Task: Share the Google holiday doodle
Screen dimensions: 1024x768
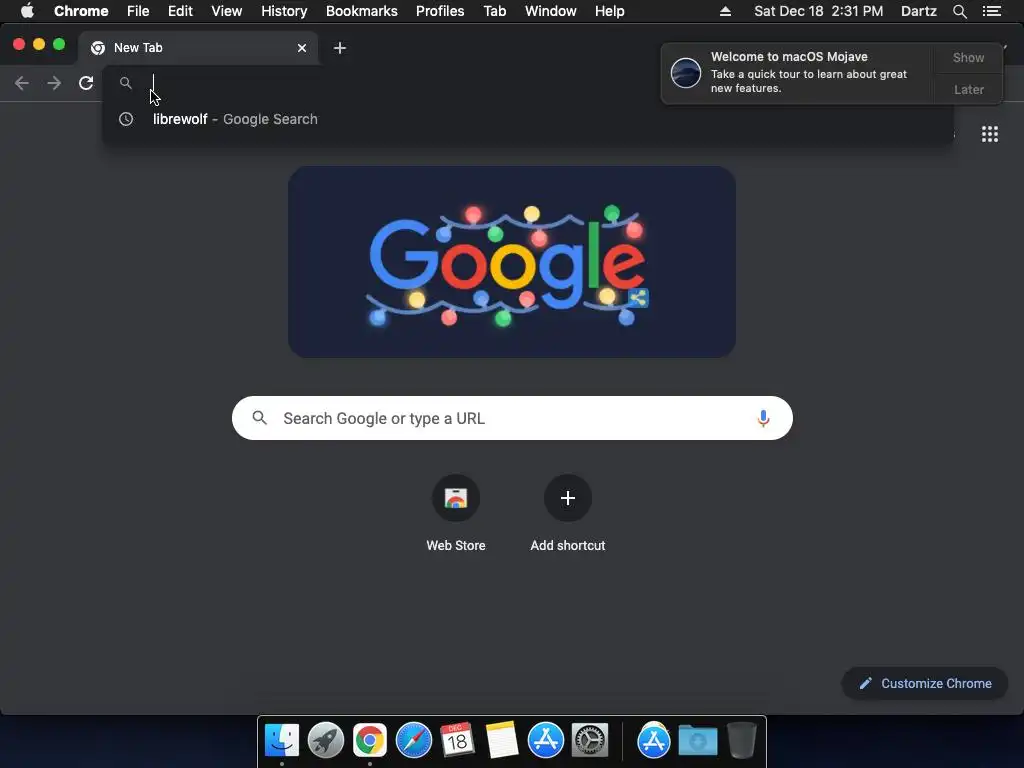Action: pos(638,298)
